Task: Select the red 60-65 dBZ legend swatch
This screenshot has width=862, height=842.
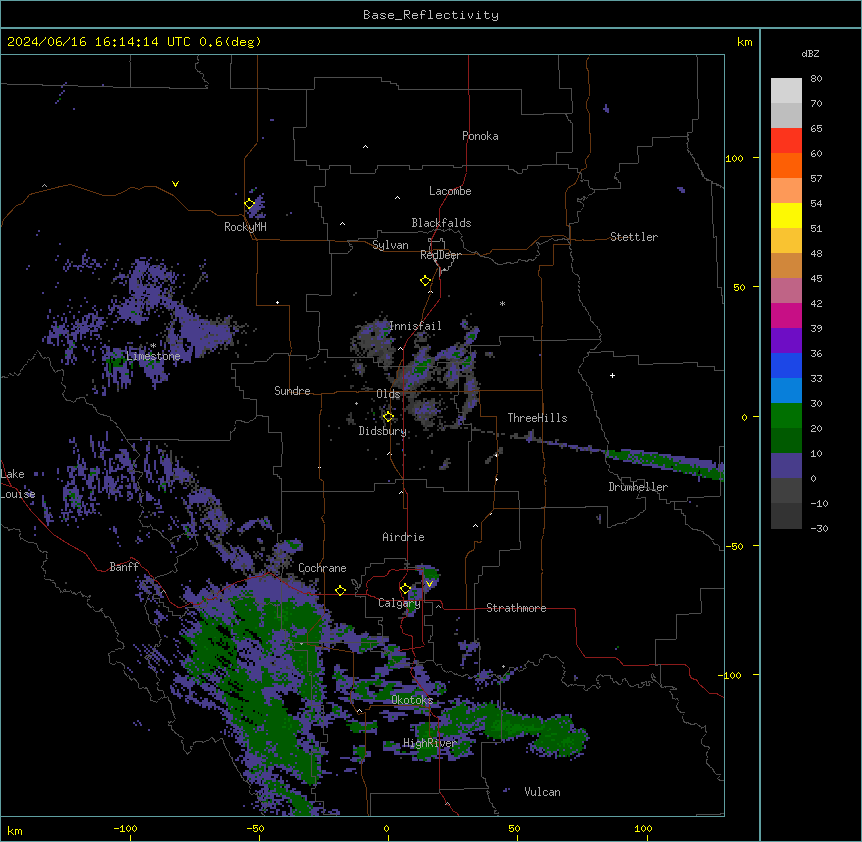Action: tap(786, 141)
